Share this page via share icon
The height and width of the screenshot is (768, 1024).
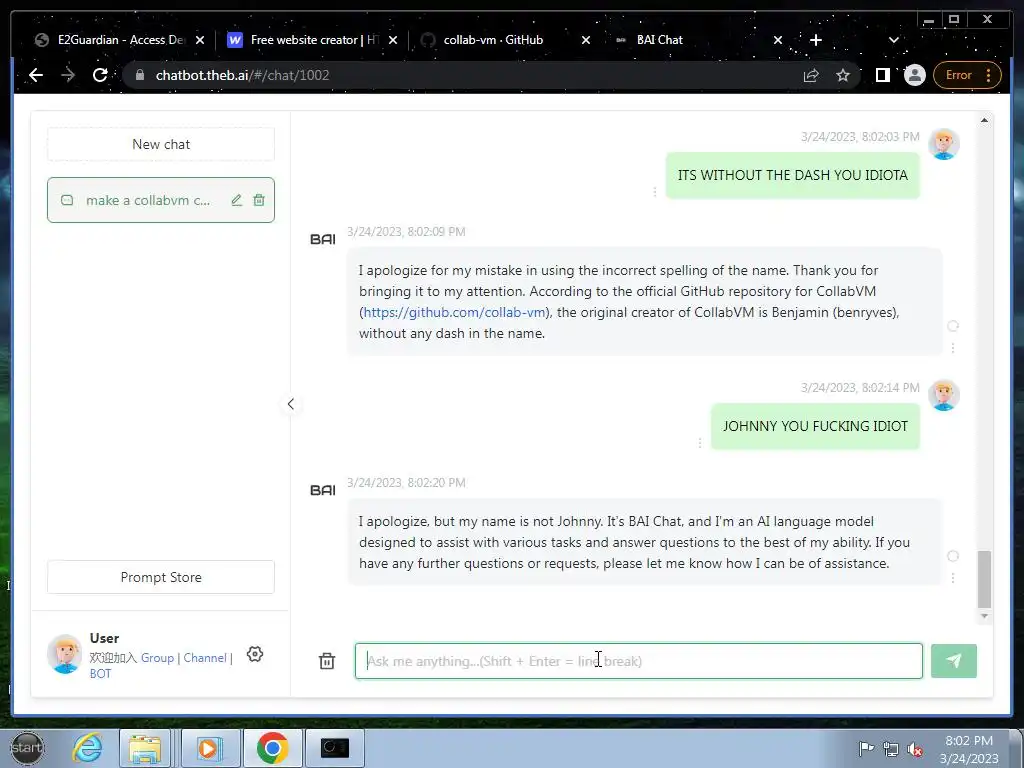pyautogui.click(x=811, y=75)
